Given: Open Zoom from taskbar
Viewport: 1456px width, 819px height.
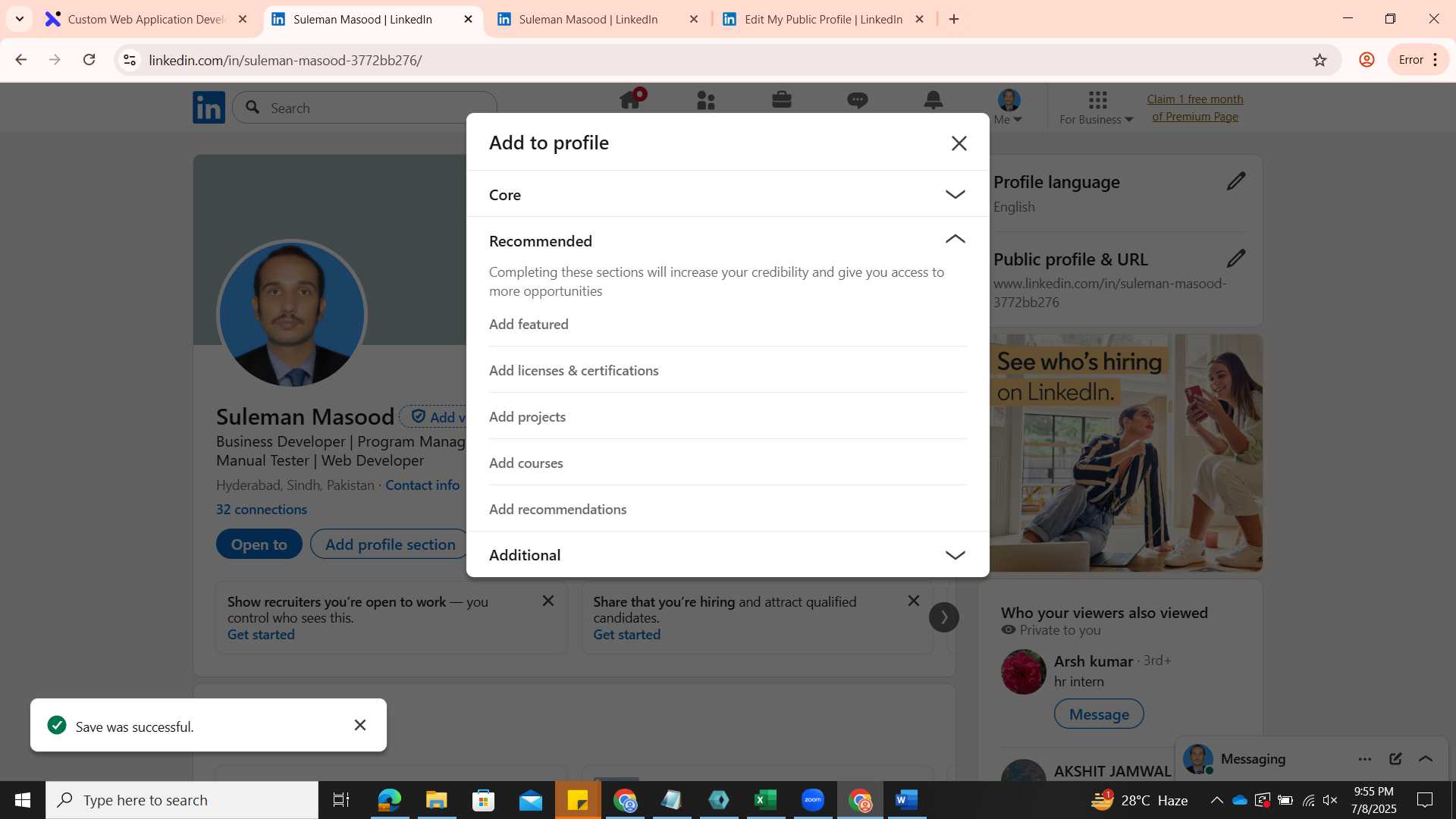Looking at the screenshot, I should (813, 800).
